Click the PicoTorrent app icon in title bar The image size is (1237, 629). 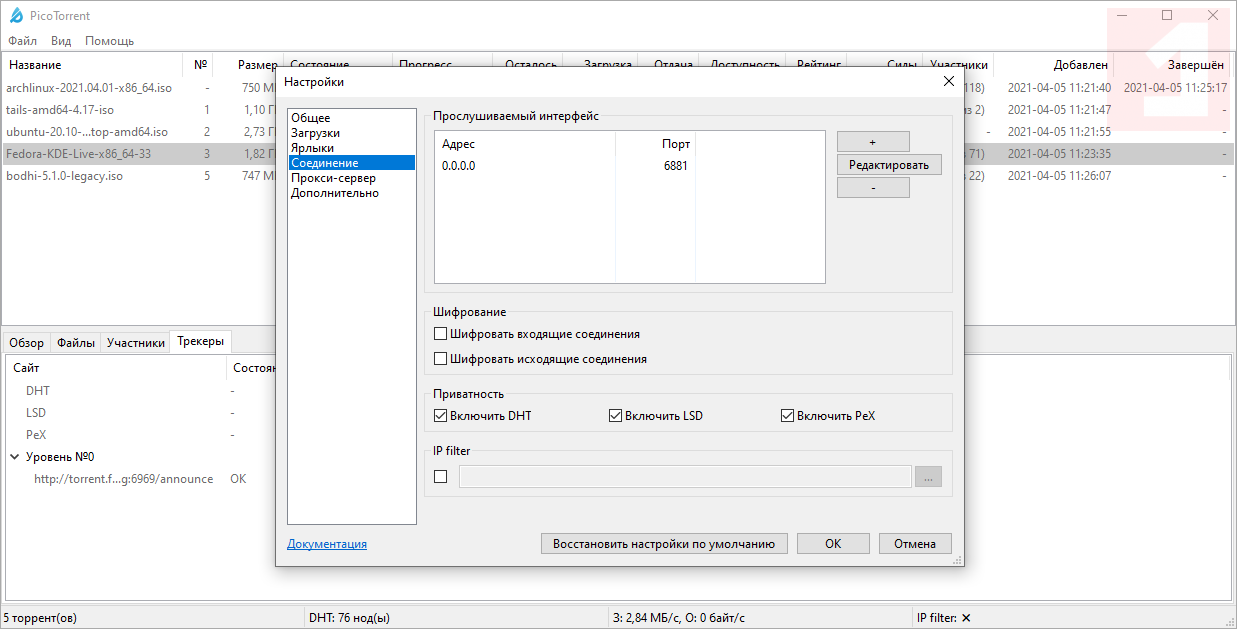[16, 15]
